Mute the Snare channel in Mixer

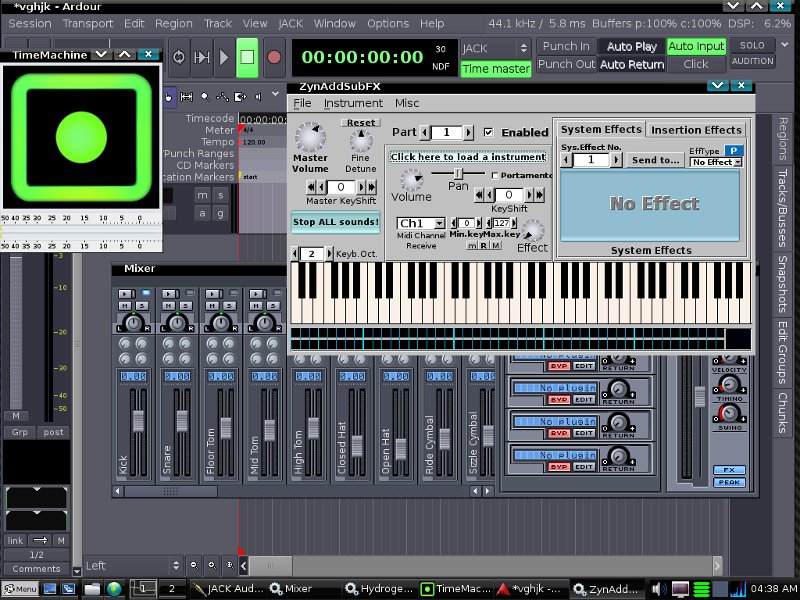(168, 306)
